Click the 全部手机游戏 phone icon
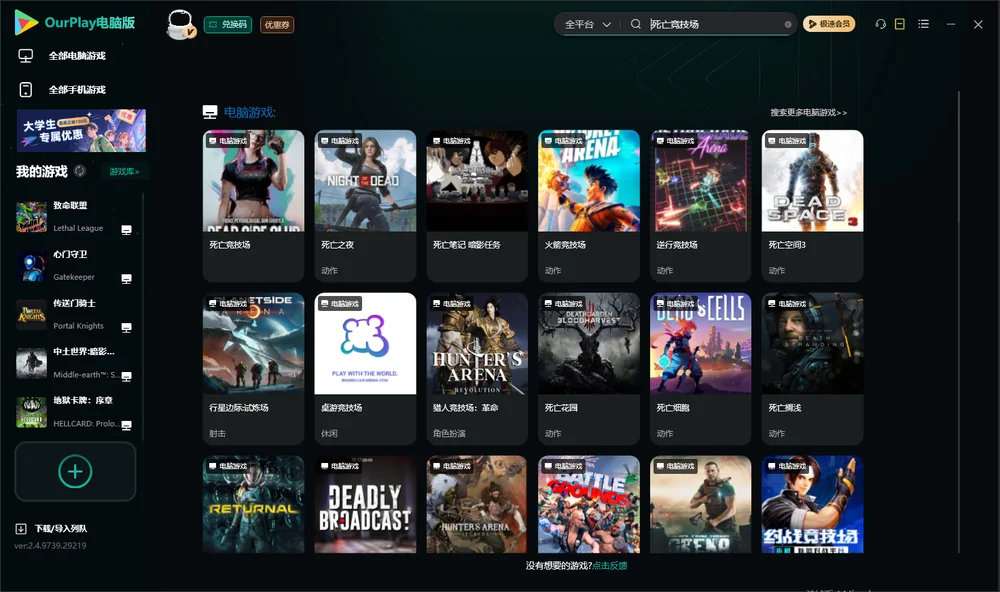The height and width of the screenshot is (592, 1000). (26, 90)
